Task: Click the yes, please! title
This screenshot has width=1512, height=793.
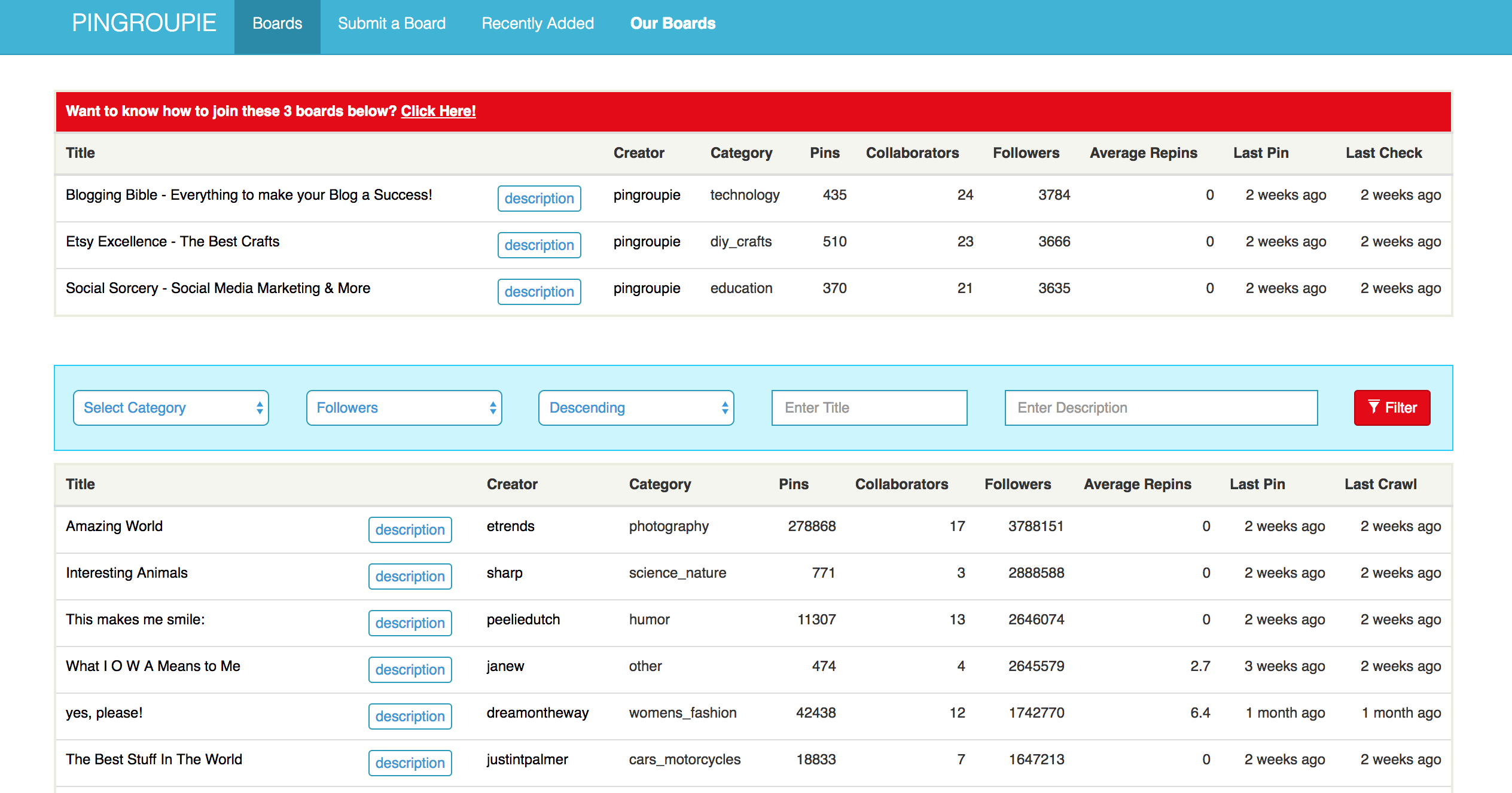Action: 104,713
